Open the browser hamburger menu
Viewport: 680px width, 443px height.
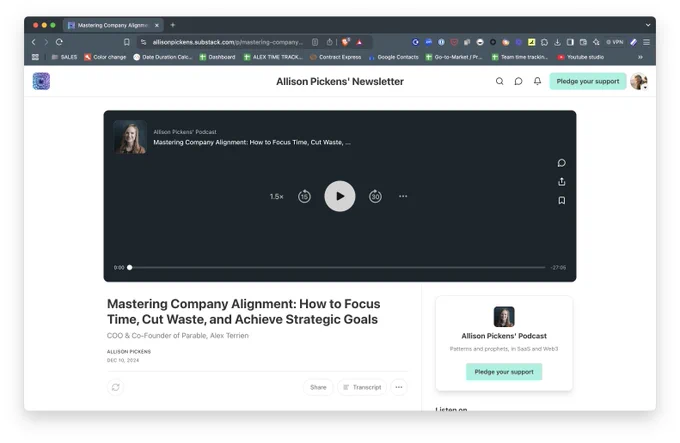pos(647,42)
